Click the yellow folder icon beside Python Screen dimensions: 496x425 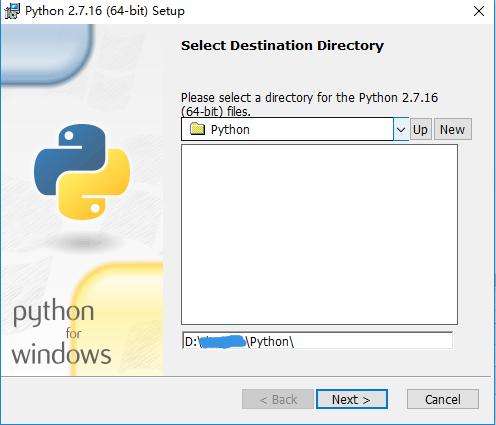(197, 129)
